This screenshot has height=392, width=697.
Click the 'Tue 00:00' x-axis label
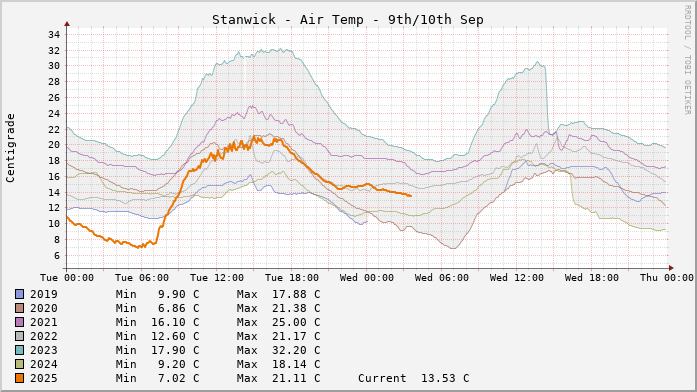coord(67,278)
